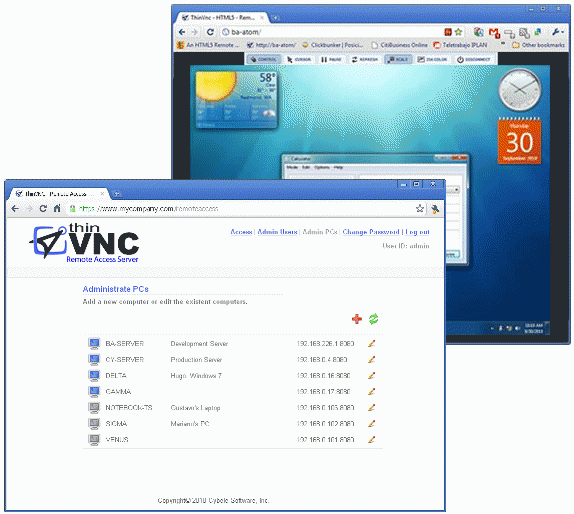
Task: Toggle 256 Color mode in the remote toolbar
Action: click(x=432, y=59)
